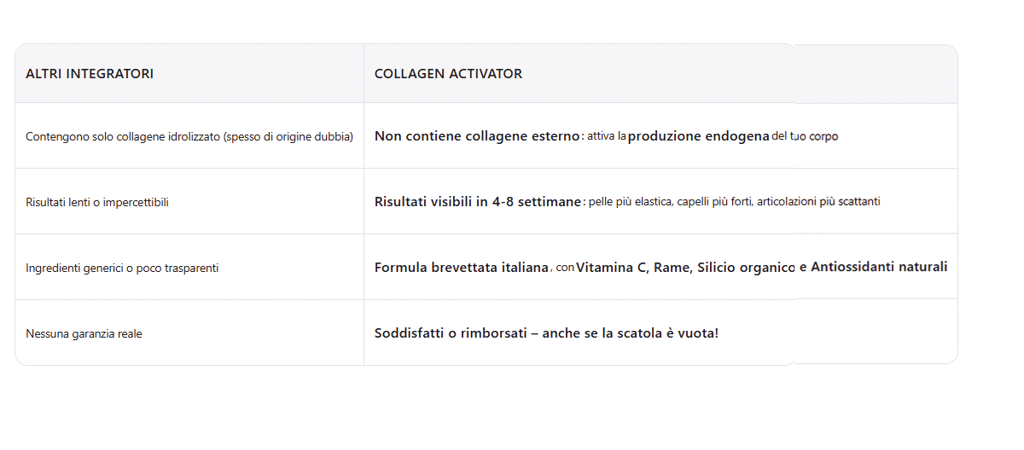Screen dimensions: 1024x450
Task: Click the 'del tuo corpo' text
Action: click(805, 136)
